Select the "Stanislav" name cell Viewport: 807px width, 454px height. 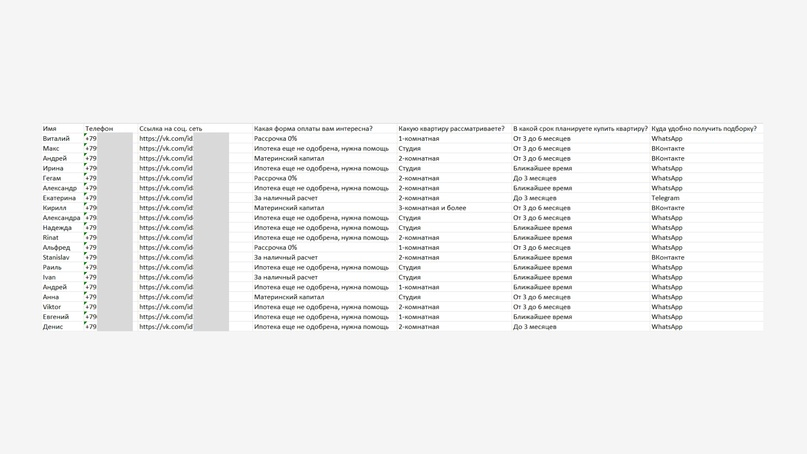[56, 257]
